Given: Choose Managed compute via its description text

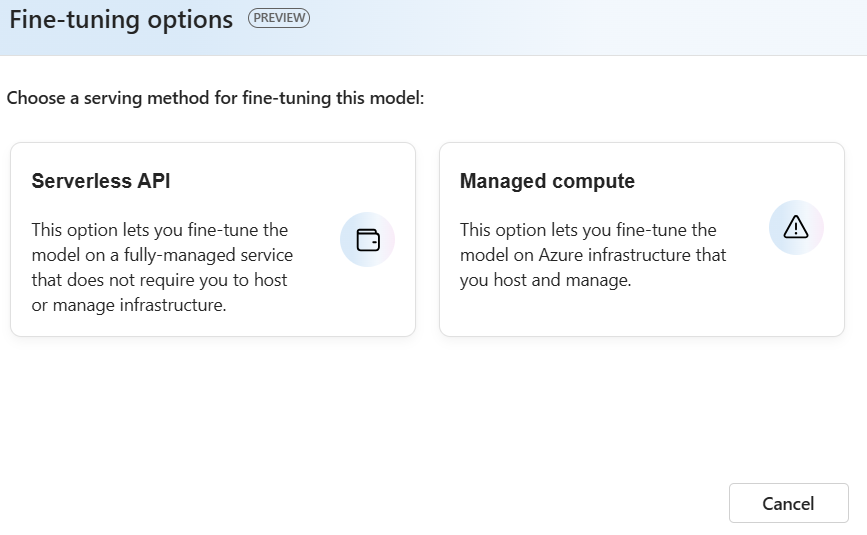Looking at the screenshot, I should 592,255.
